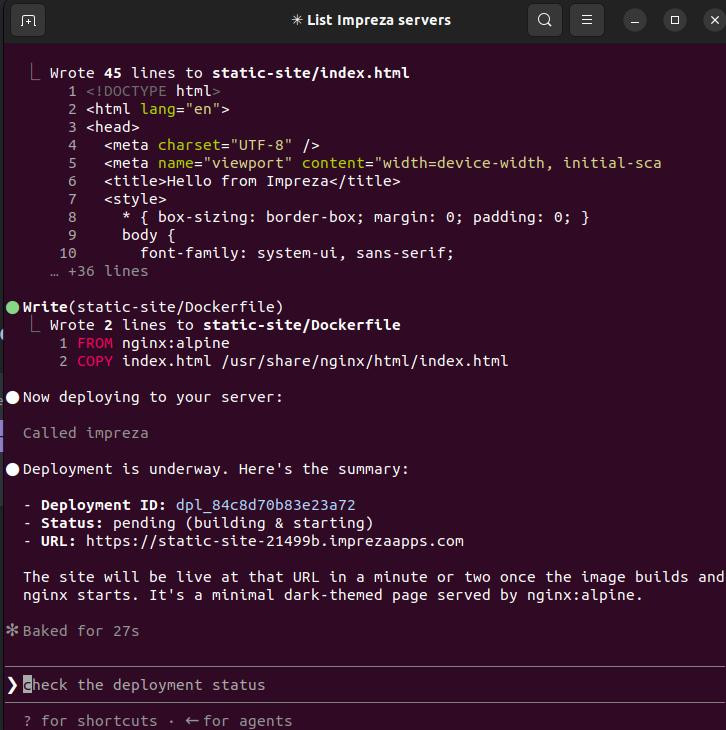This screenshot has height=730, width=726.
Task: Click the Write(static-site/Dockerfile) line
Action: pos(153,307)
